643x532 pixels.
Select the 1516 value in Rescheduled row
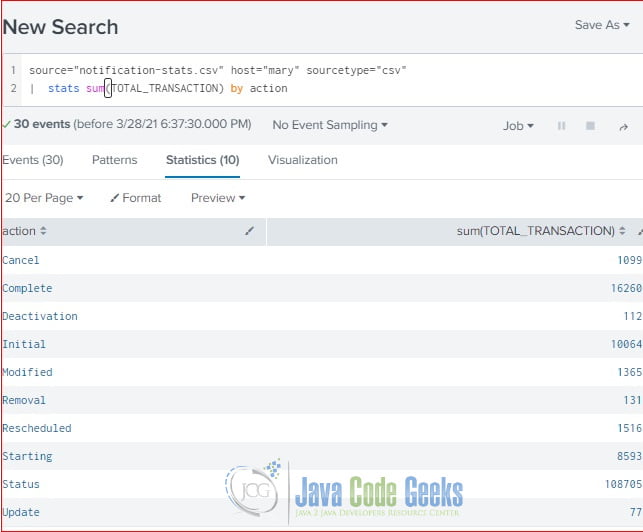click(629, 428)
